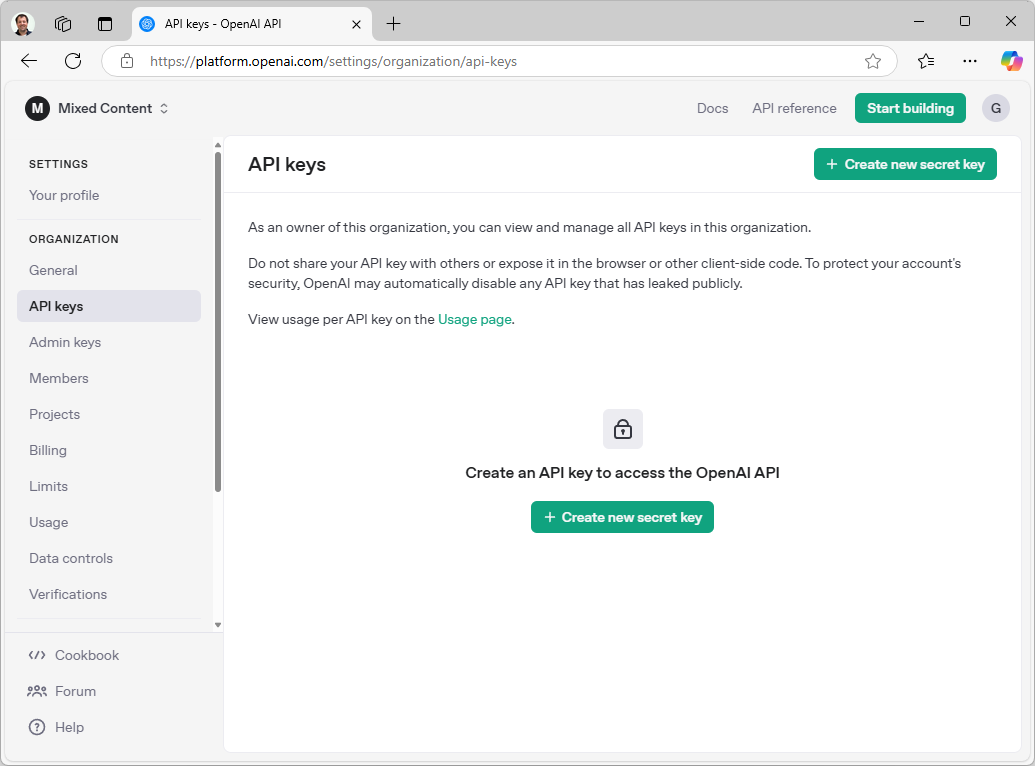
Task: View site information lock icon
Action: pyautogui.click(x=127, y=61)
